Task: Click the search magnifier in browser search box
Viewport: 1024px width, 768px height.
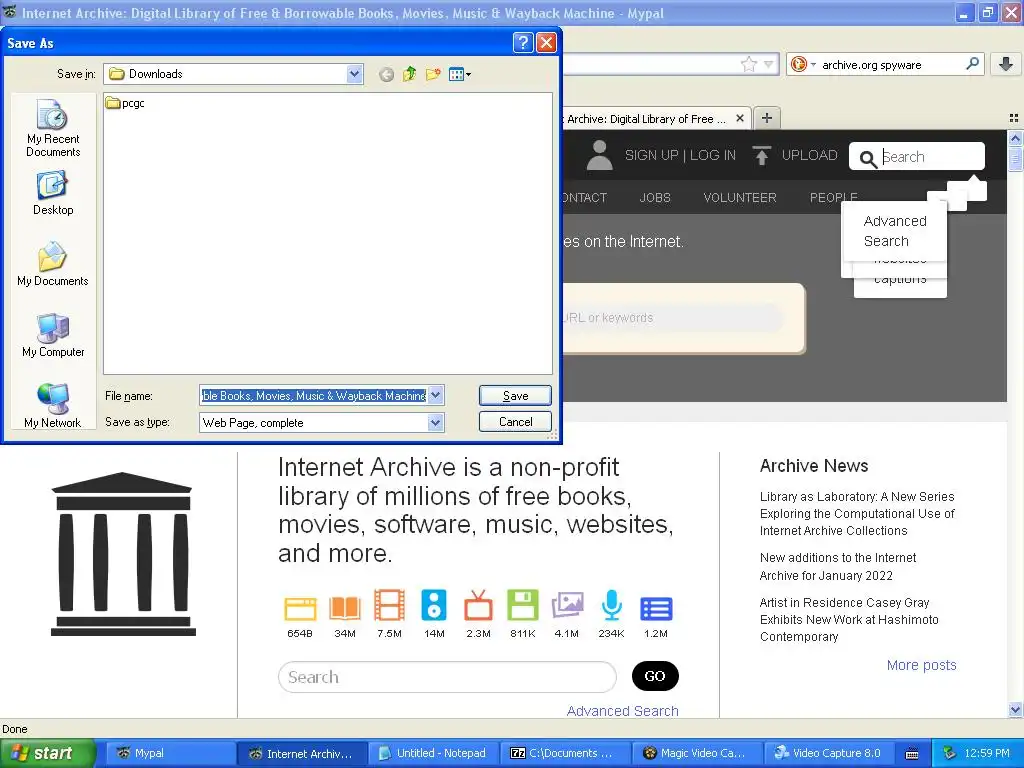Action: tap(972, 63)
